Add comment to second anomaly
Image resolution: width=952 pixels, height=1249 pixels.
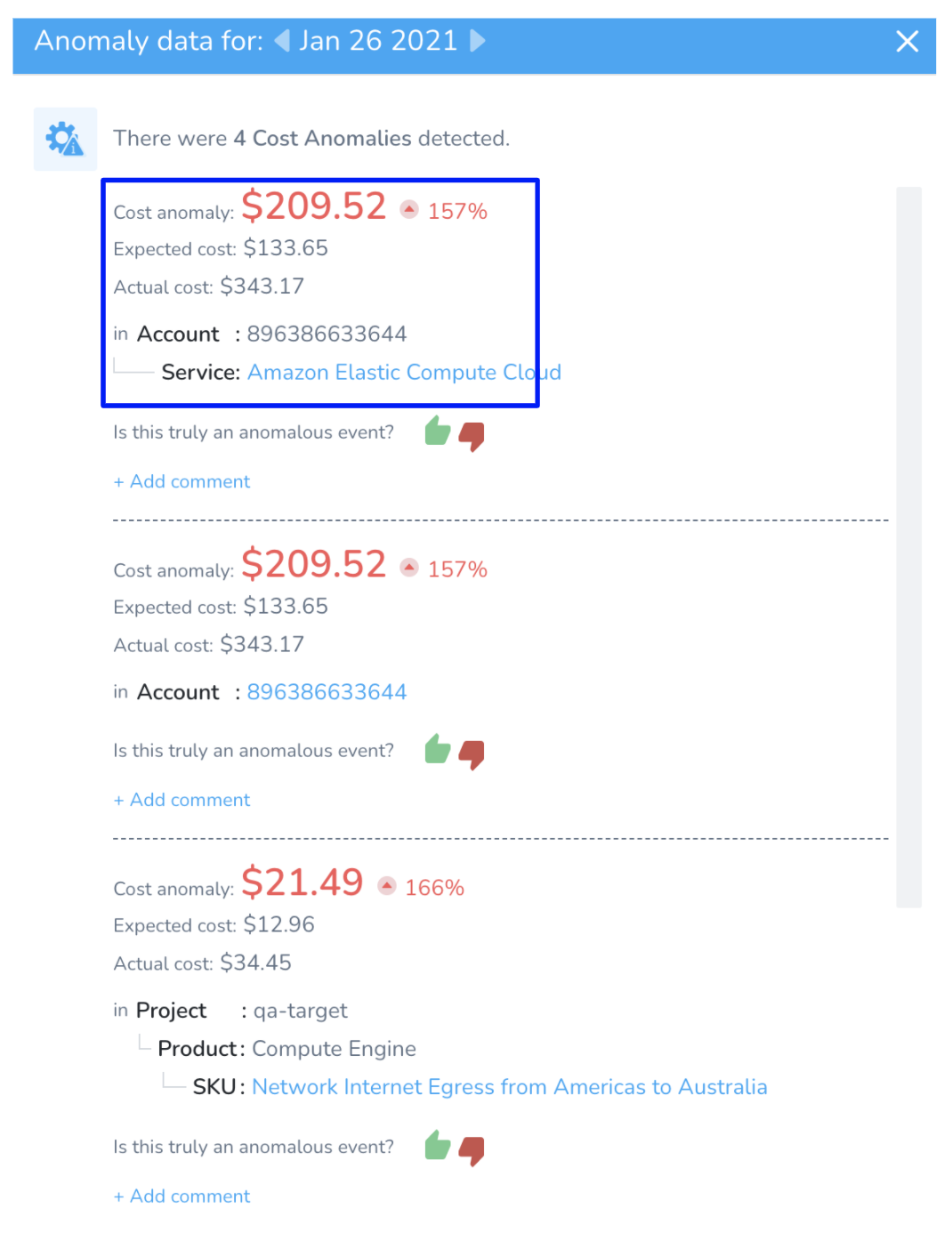coord(182,800)
